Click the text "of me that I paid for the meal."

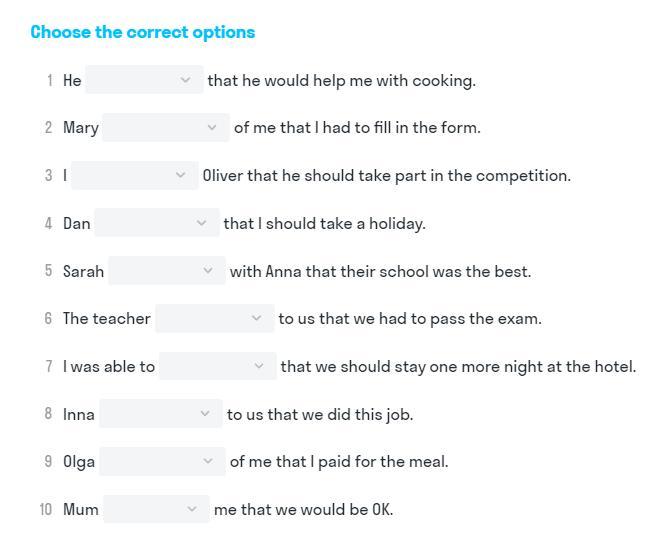[339, 462]
